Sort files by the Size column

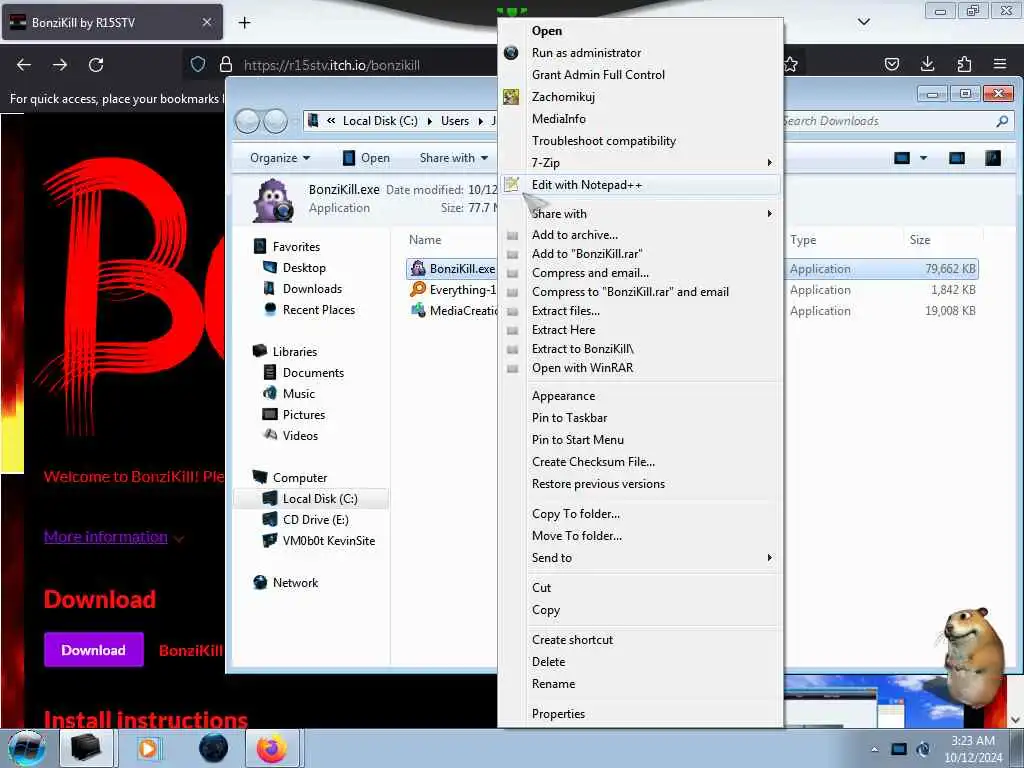coord(920,240)
